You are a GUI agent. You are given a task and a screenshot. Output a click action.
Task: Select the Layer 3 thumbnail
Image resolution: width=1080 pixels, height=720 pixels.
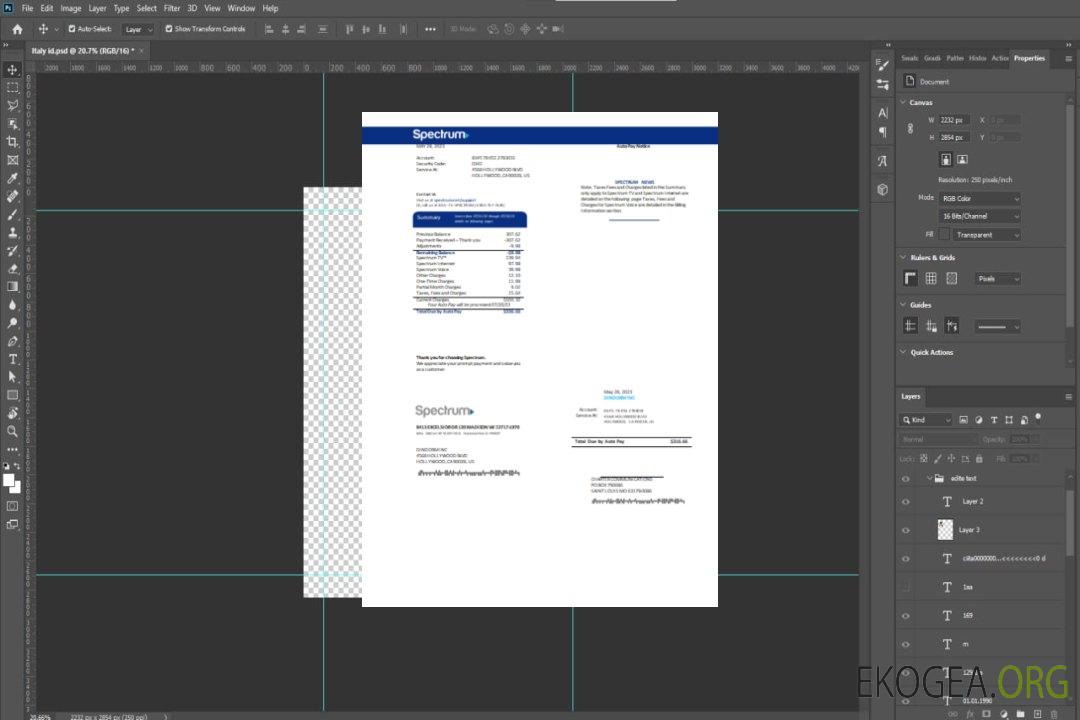[946, 530]
